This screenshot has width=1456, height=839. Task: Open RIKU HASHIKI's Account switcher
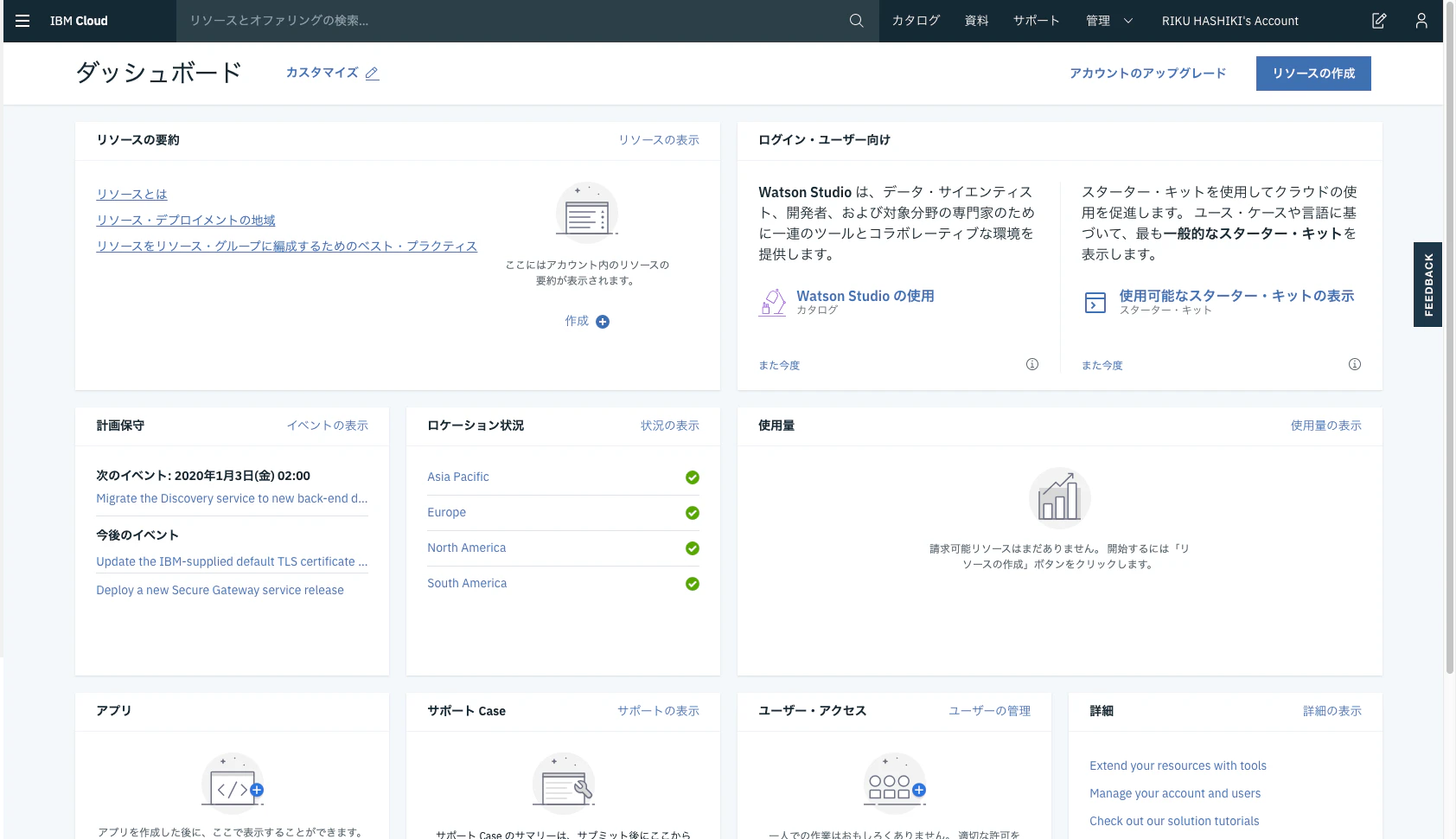[1230, 21]
